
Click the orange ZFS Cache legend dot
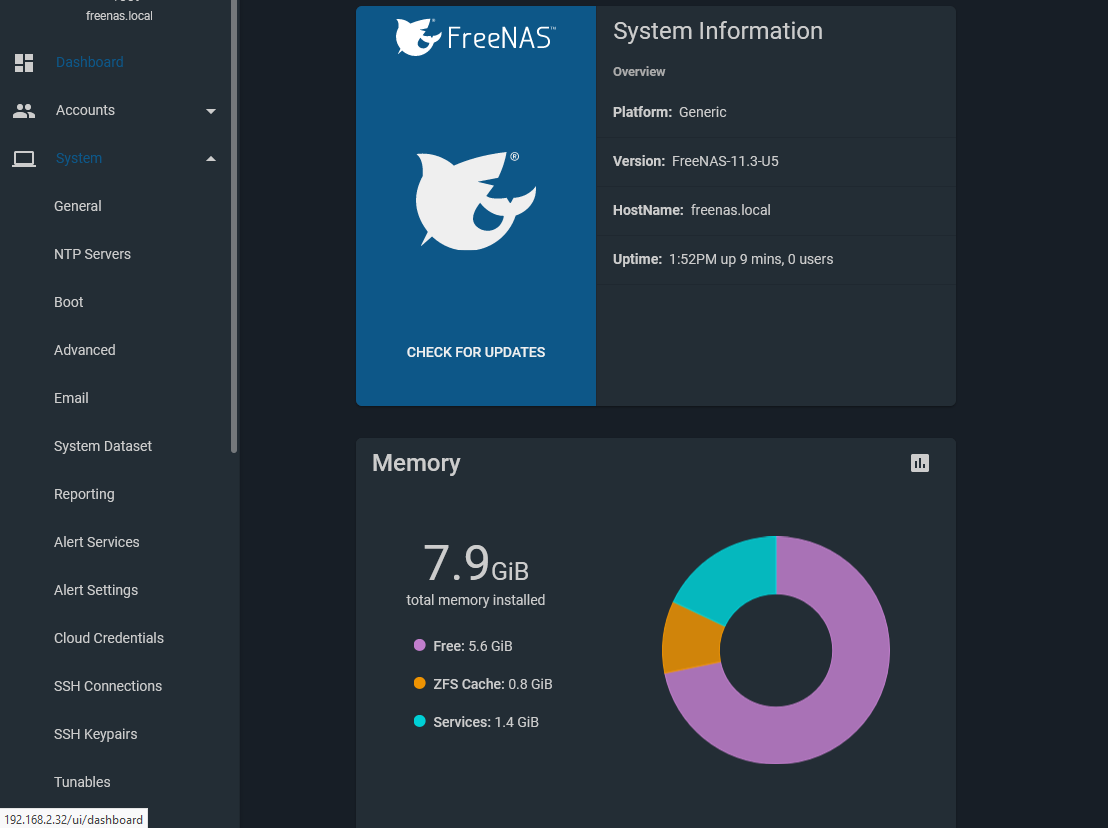(x=420, y=683)
